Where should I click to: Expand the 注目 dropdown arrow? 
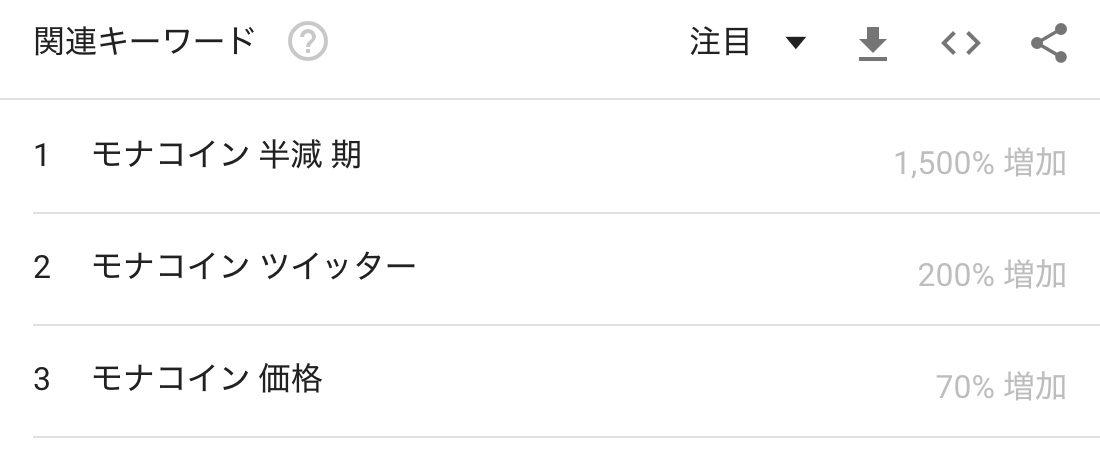tap(796, 44)
